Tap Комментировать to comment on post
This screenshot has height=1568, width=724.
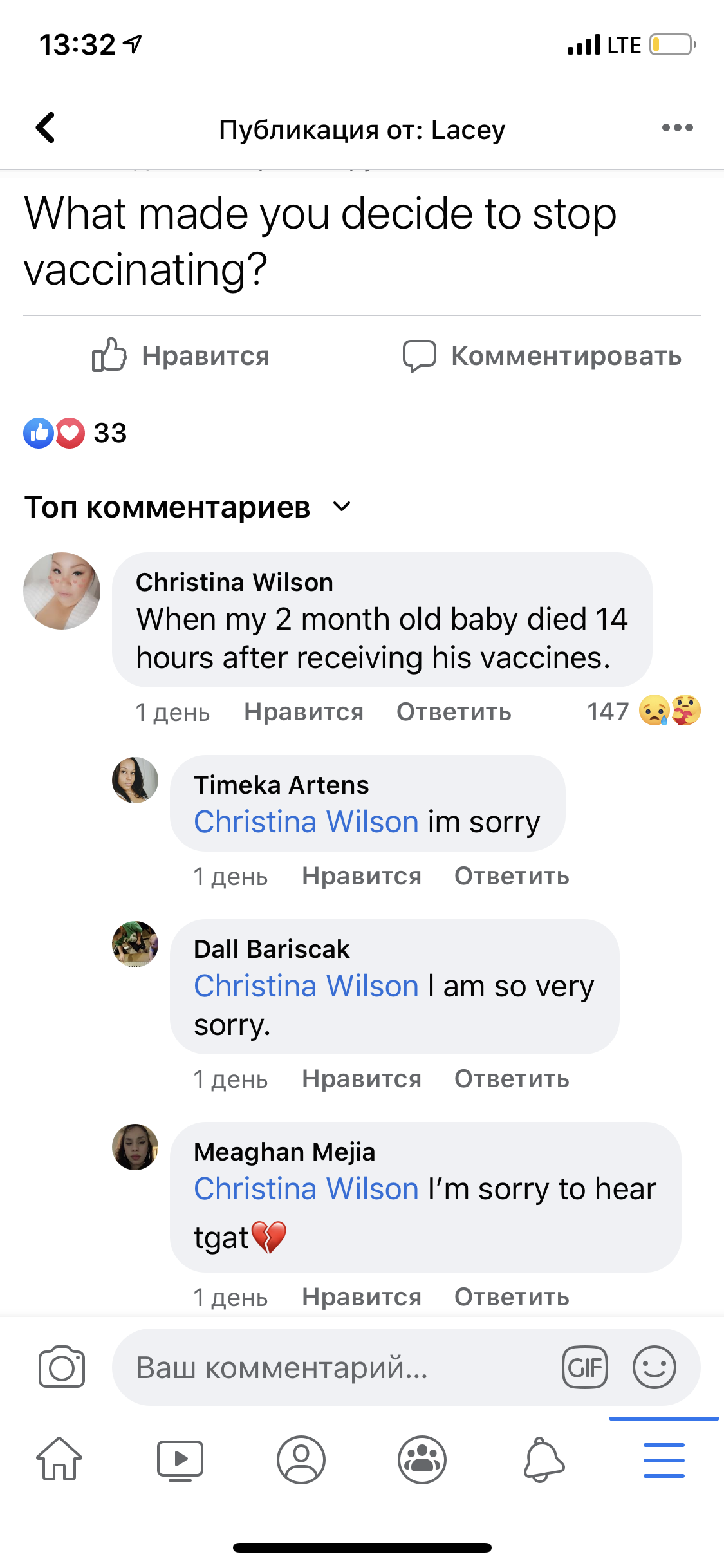click(x=542, y=355)
